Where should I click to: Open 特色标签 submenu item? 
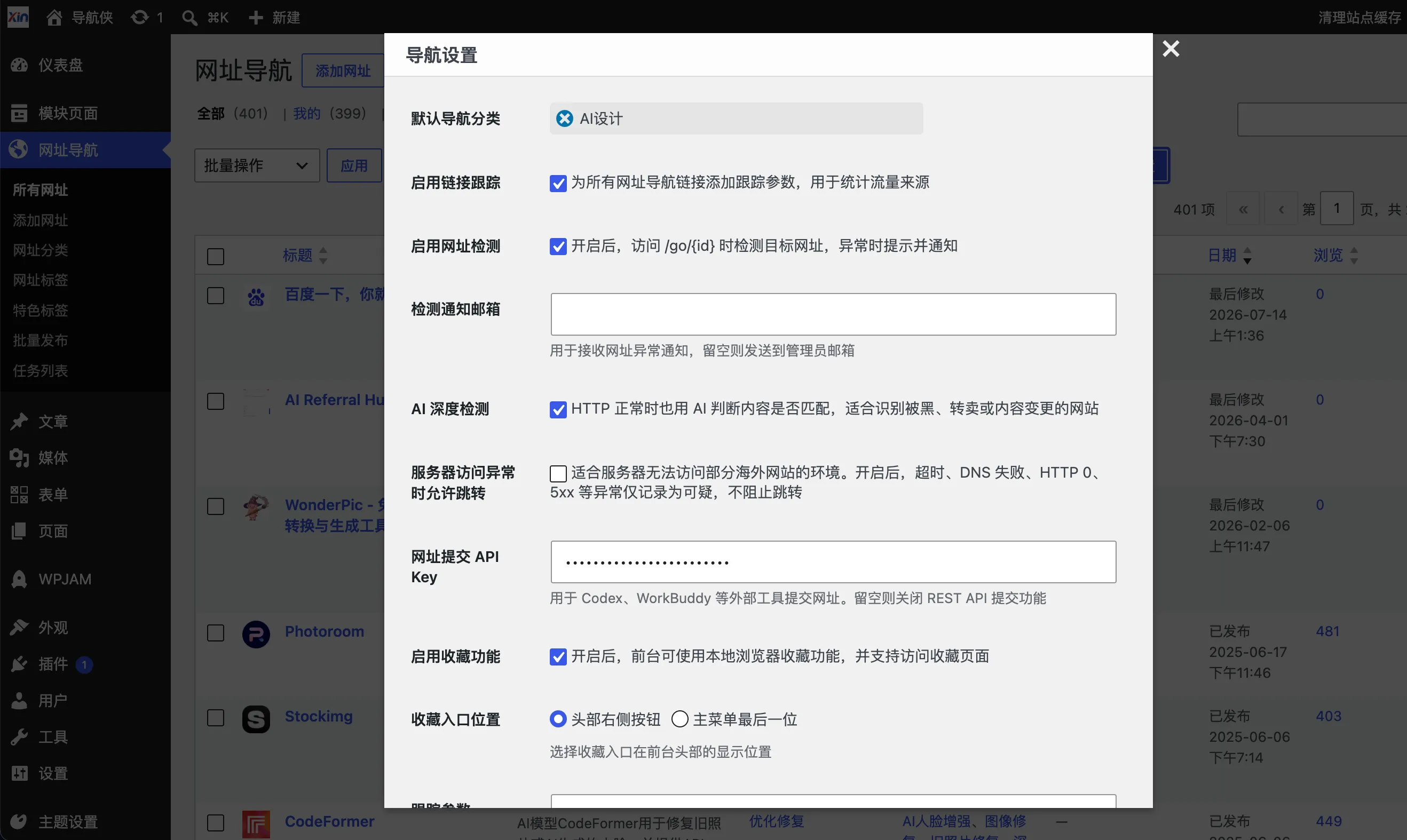(40, 310)
